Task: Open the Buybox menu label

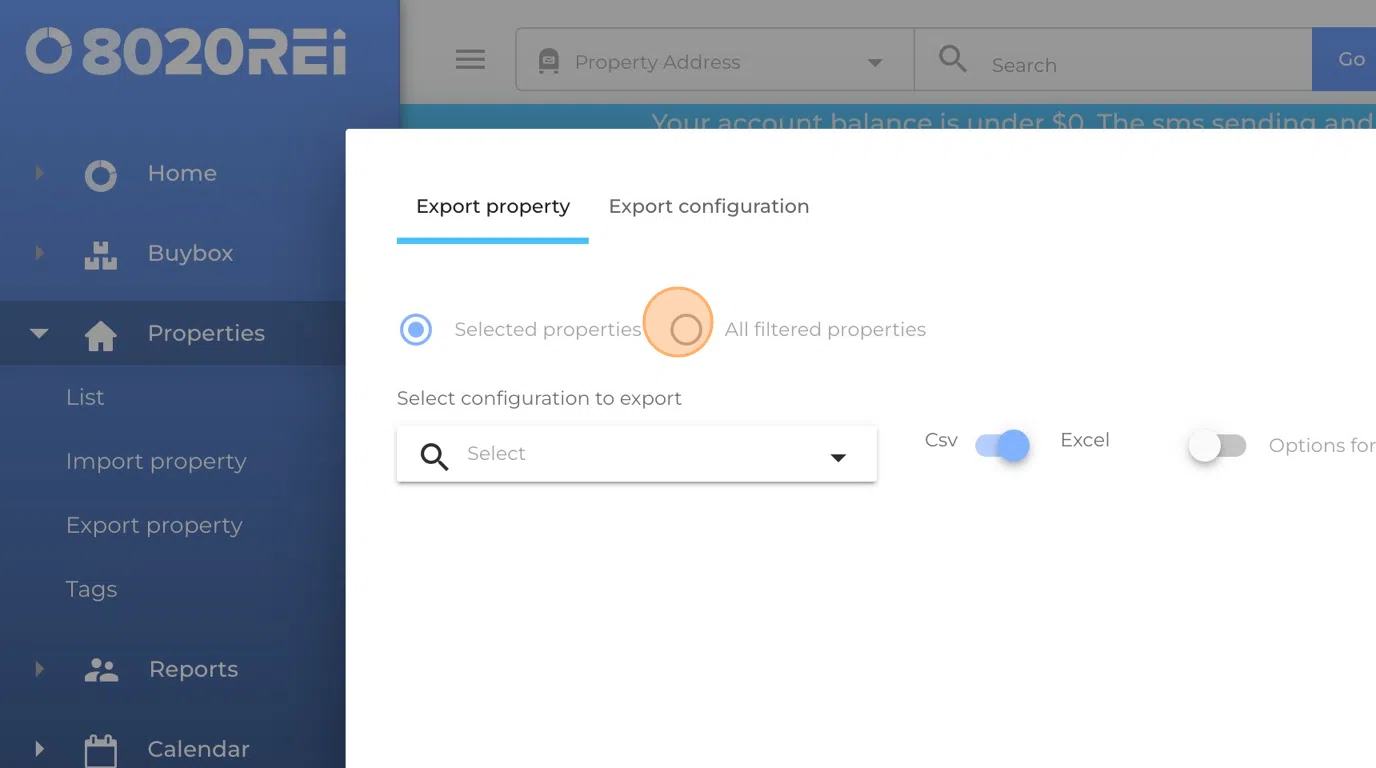Action: click(x=190, y=253)
